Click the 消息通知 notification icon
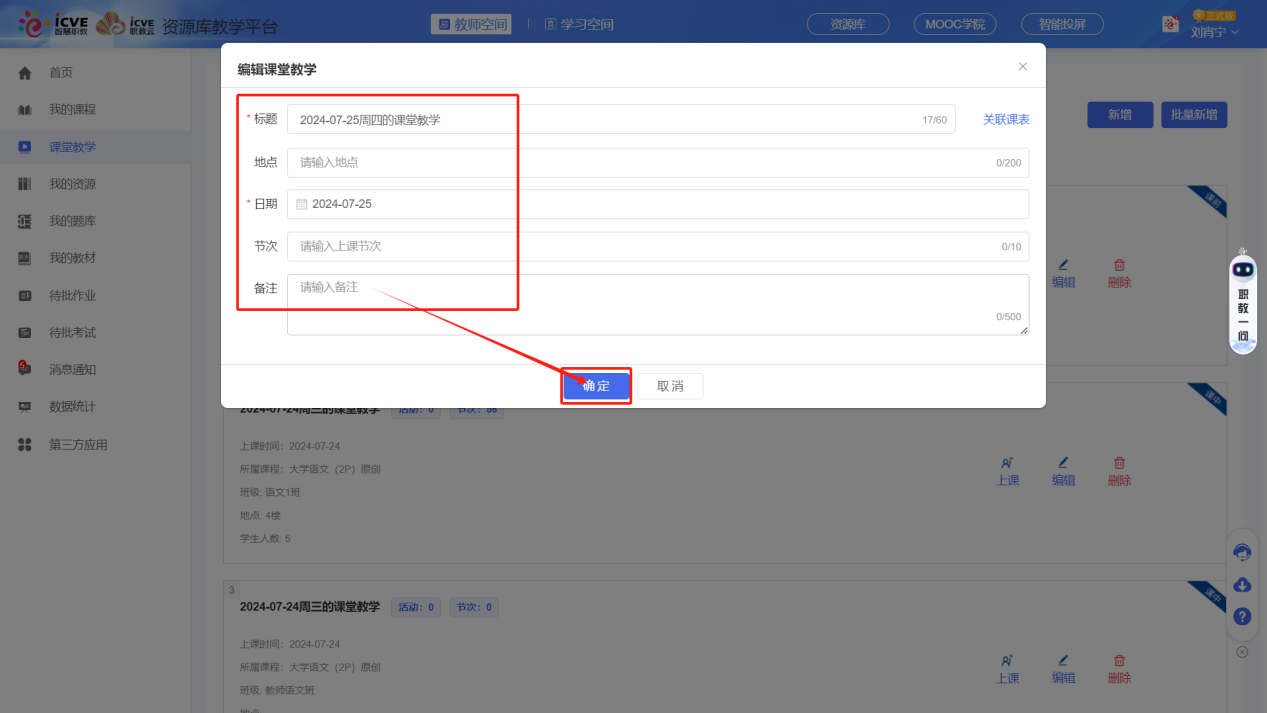The width and height of the screenshot is (1267, 713). coord(25,369)
